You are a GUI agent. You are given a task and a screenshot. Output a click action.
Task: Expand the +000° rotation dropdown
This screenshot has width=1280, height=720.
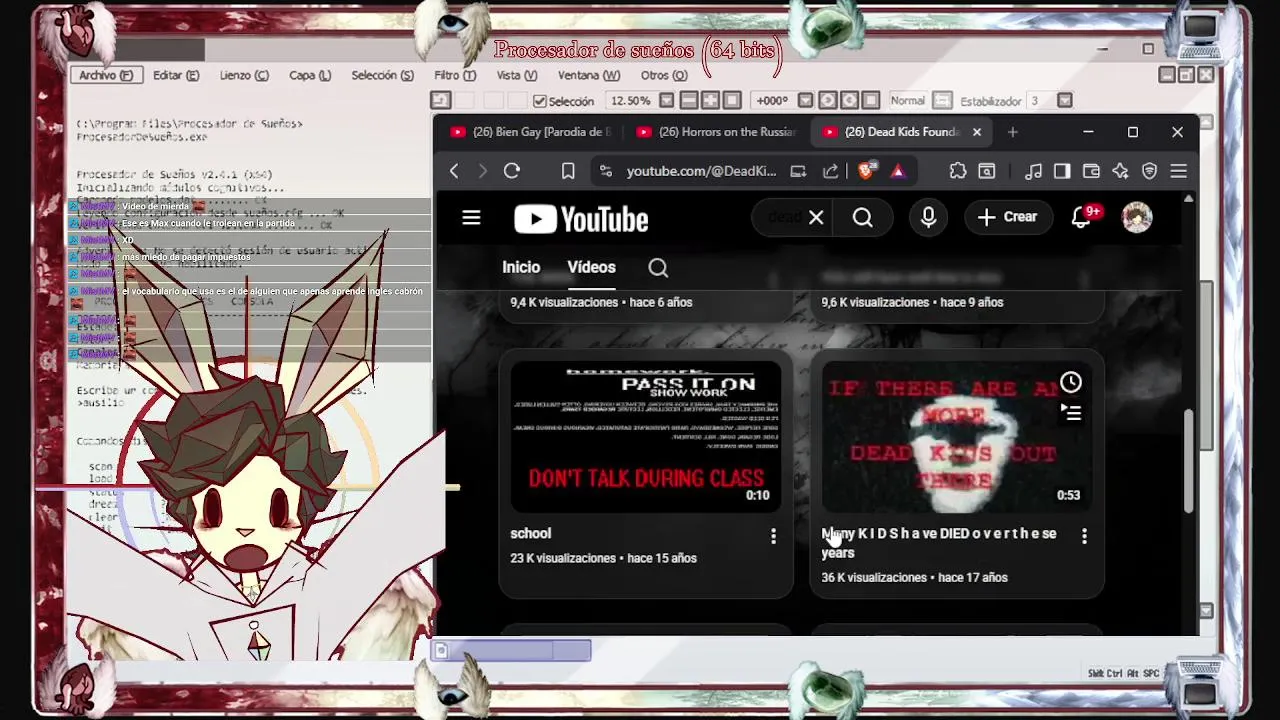pos(805,101)
